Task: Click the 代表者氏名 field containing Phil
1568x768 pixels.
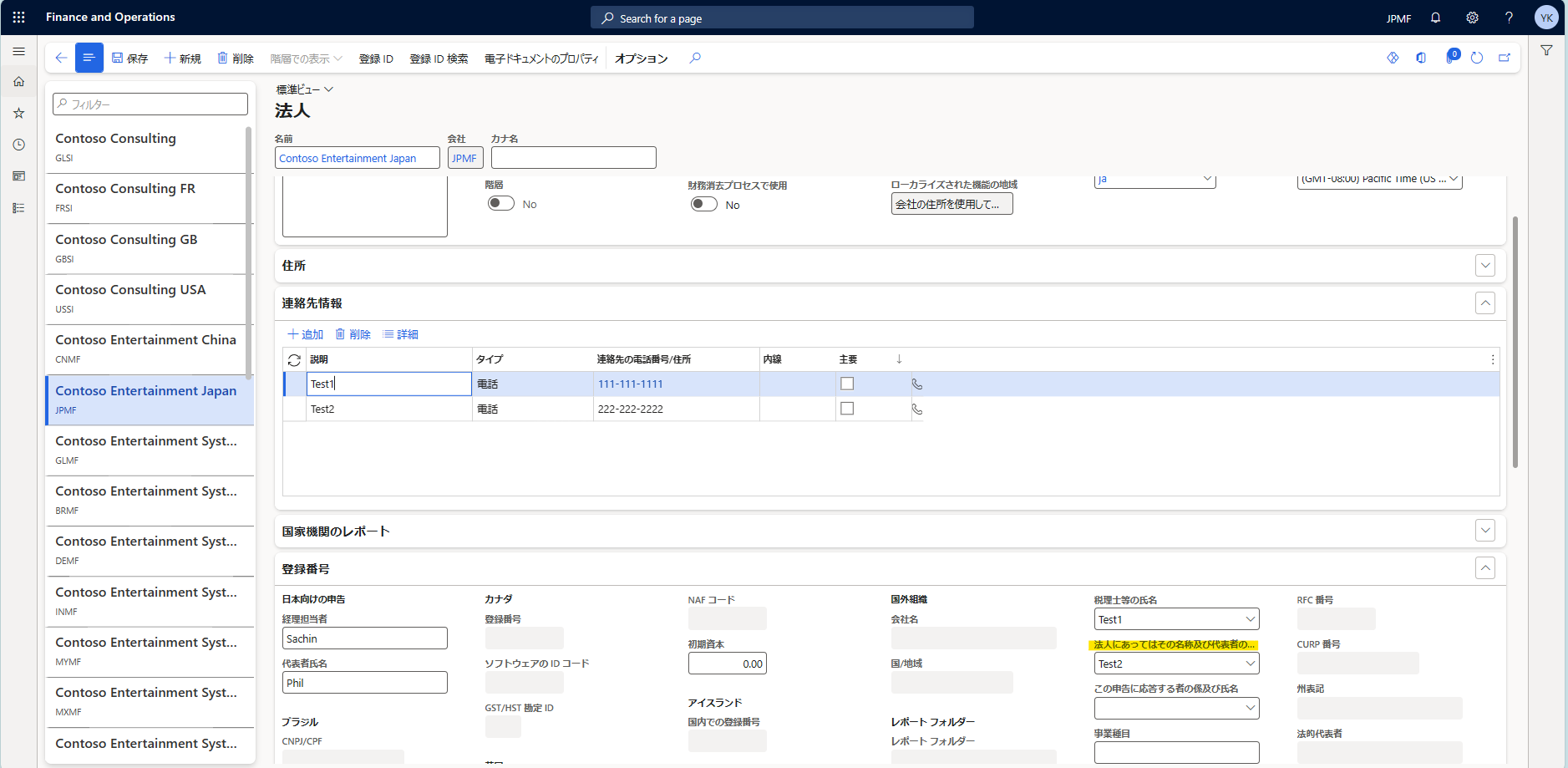Action: coord(364,683)
